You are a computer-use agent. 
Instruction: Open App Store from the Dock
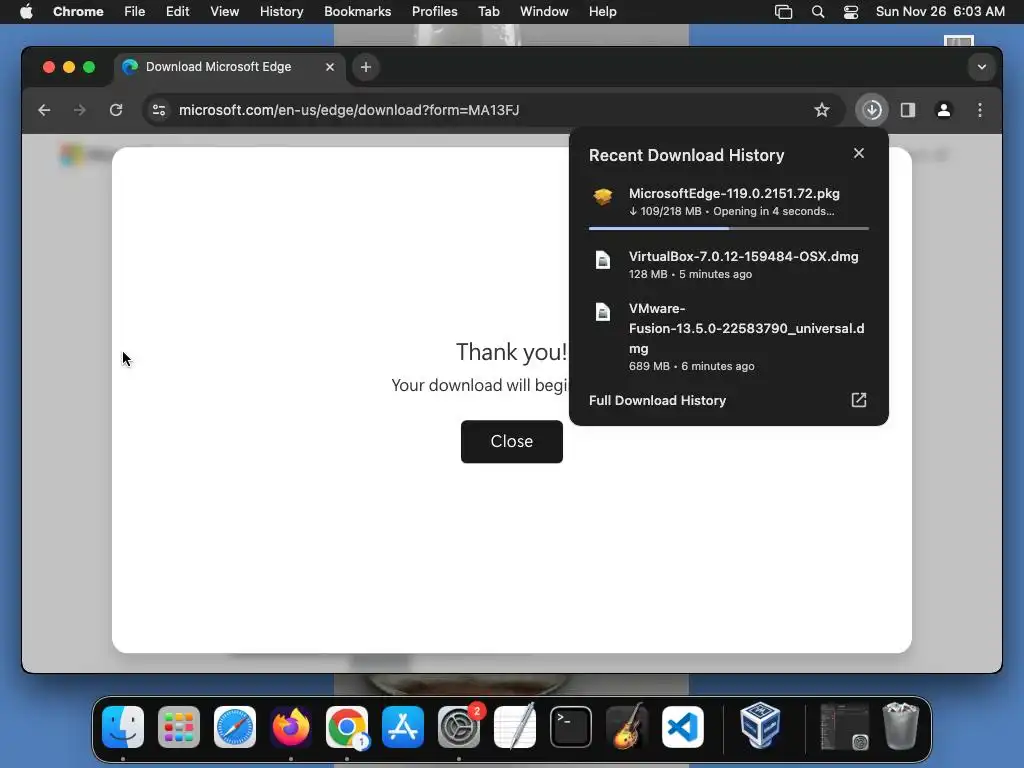403,727
